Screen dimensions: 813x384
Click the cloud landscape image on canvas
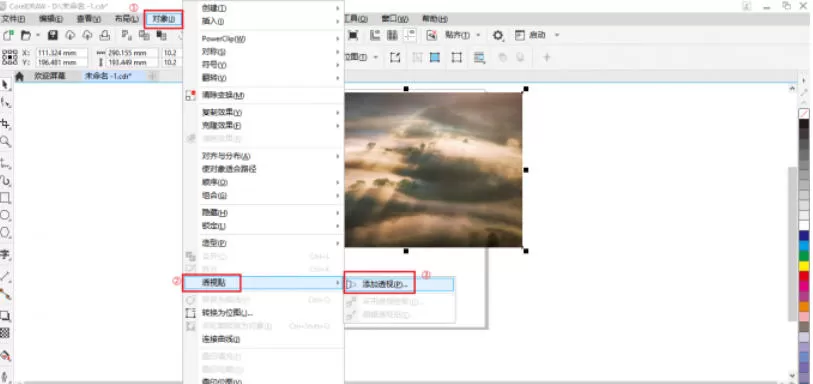433,169
